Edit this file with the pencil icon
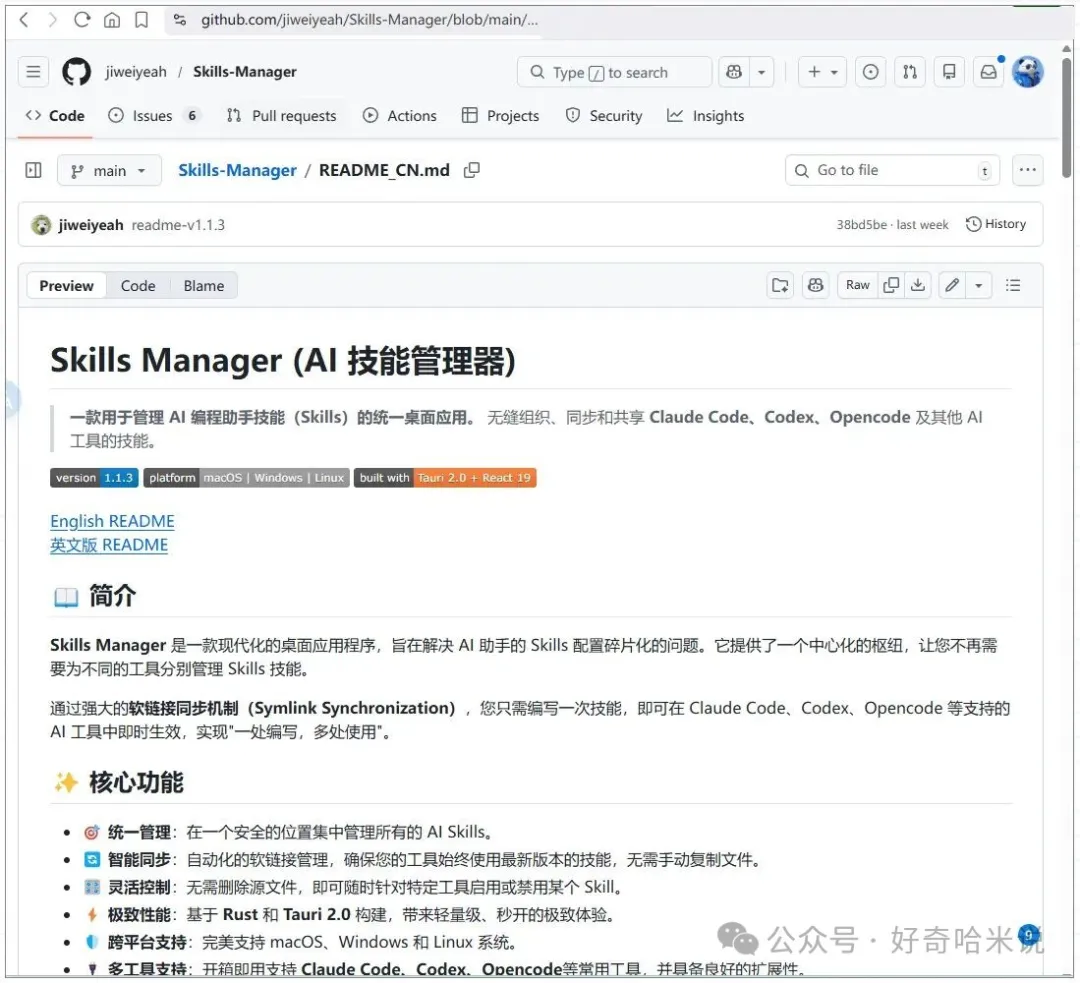The height and width of the screenshot is (983, 1080). point(953,285)
